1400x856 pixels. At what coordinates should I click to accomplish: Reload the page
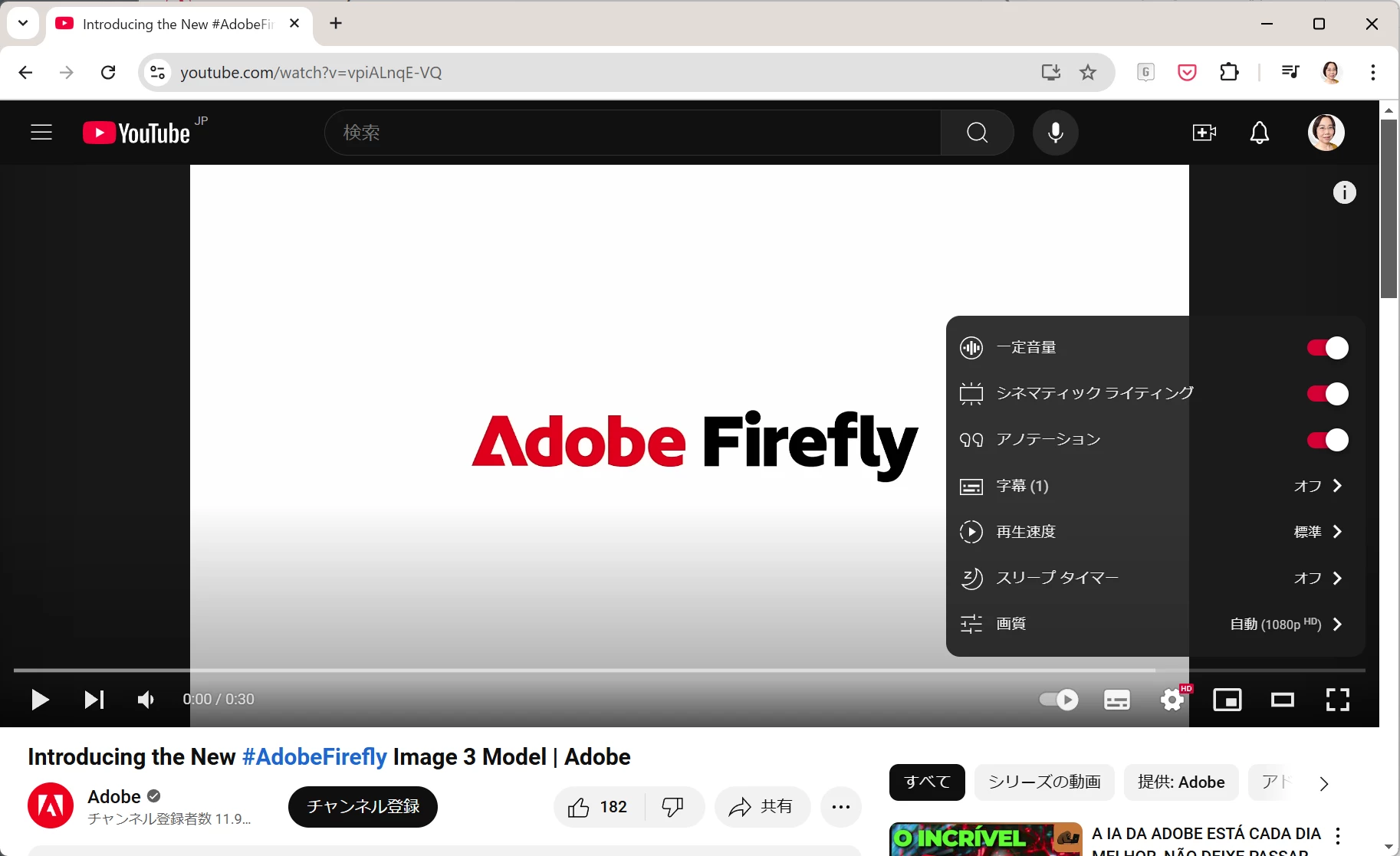108,72
